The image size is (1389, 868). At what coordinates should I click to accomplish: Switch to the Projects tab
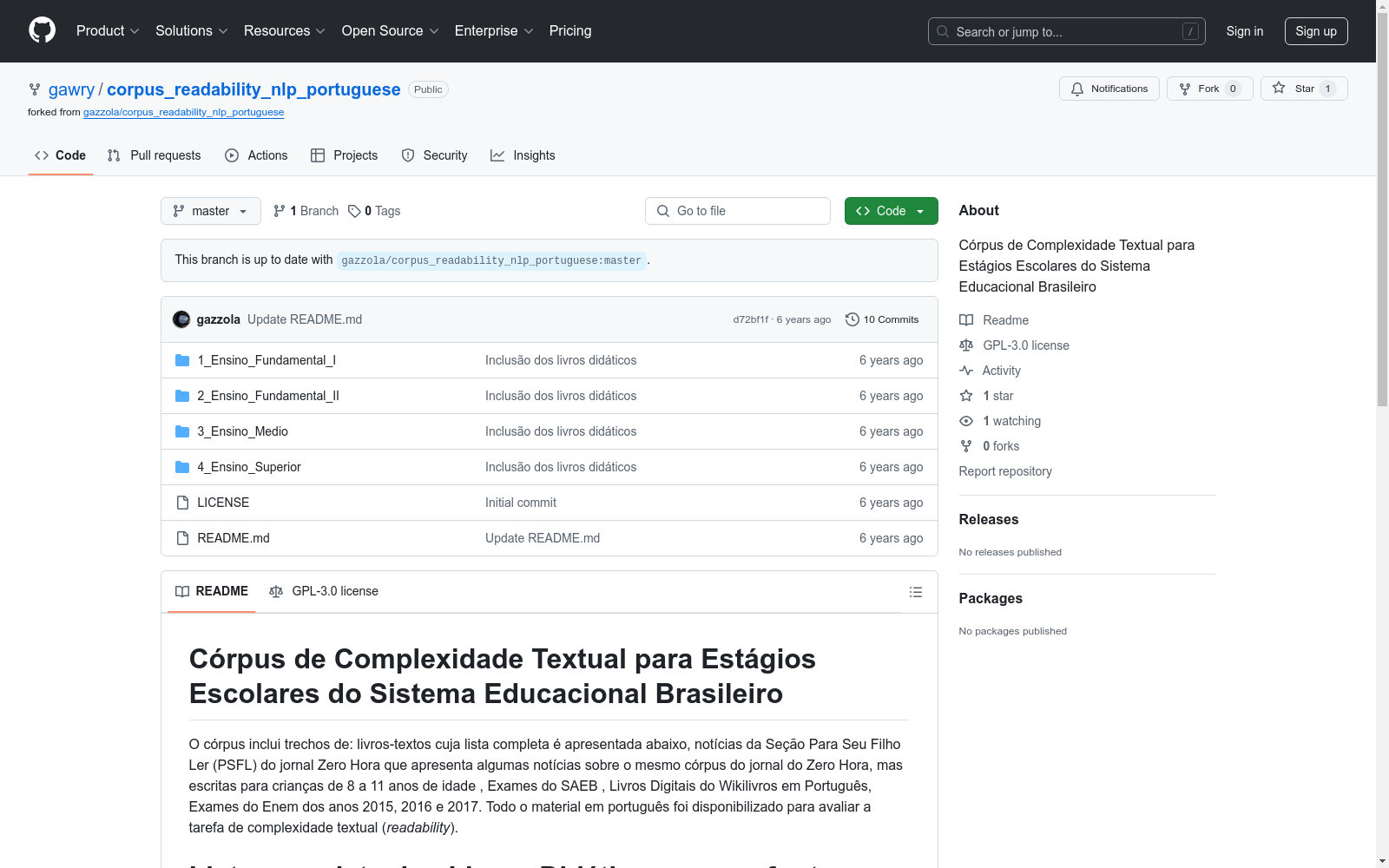click(345, 155)
